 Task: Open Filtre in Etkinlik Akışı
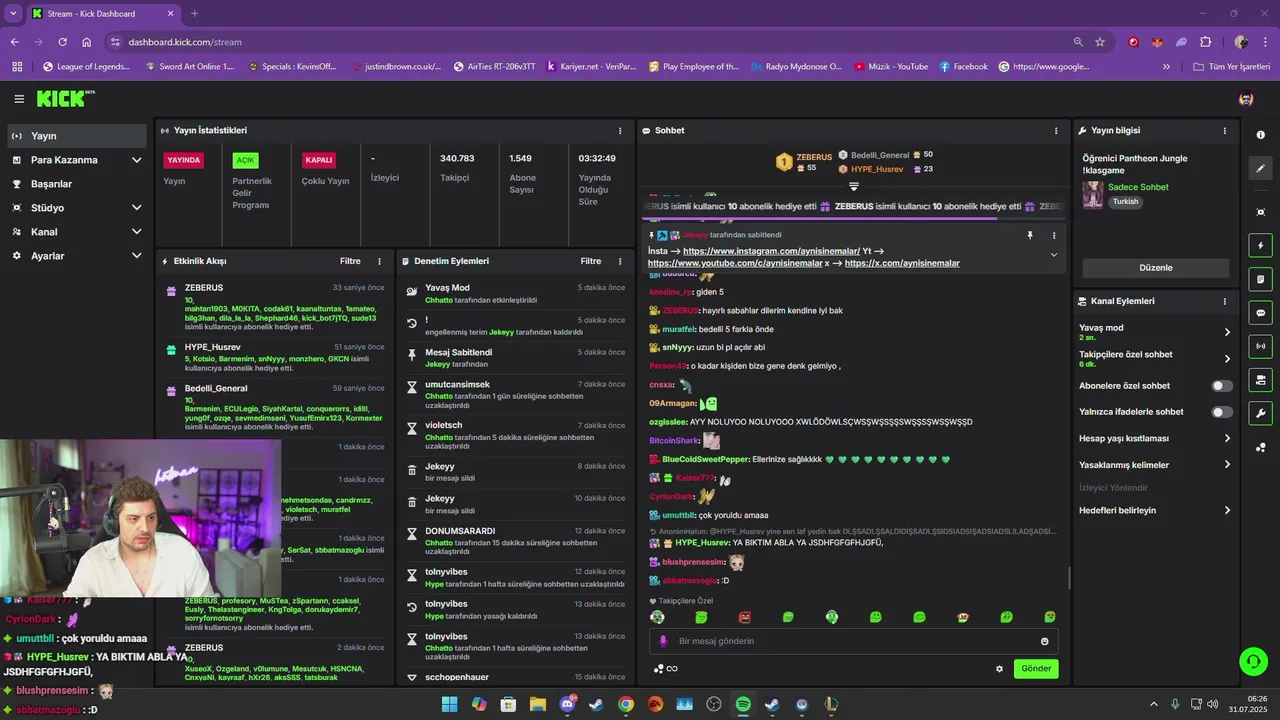coord(350,261)
